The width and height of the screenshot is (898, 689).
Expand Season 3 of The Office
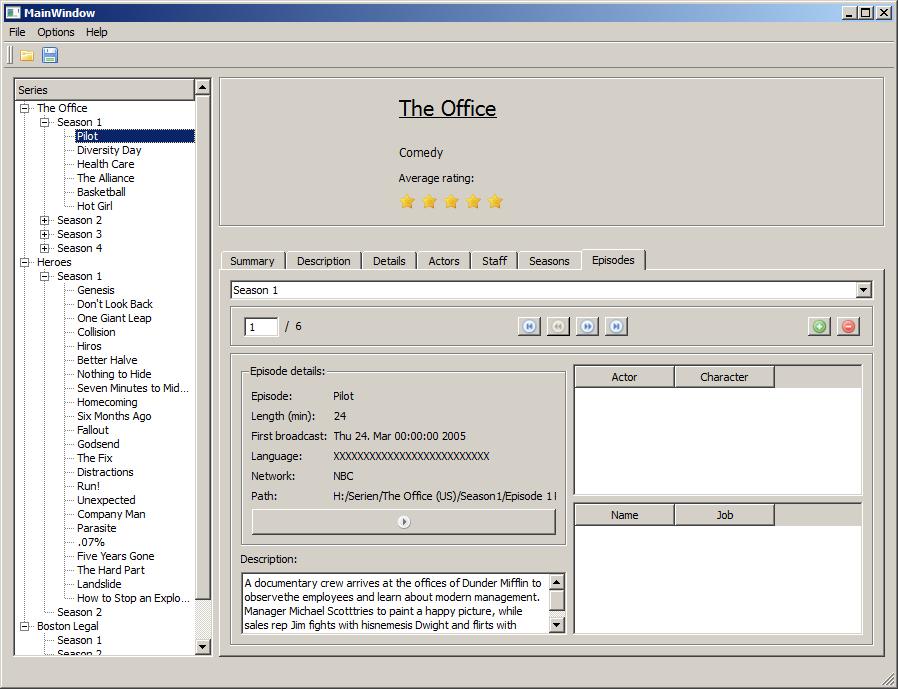point(45,234)
